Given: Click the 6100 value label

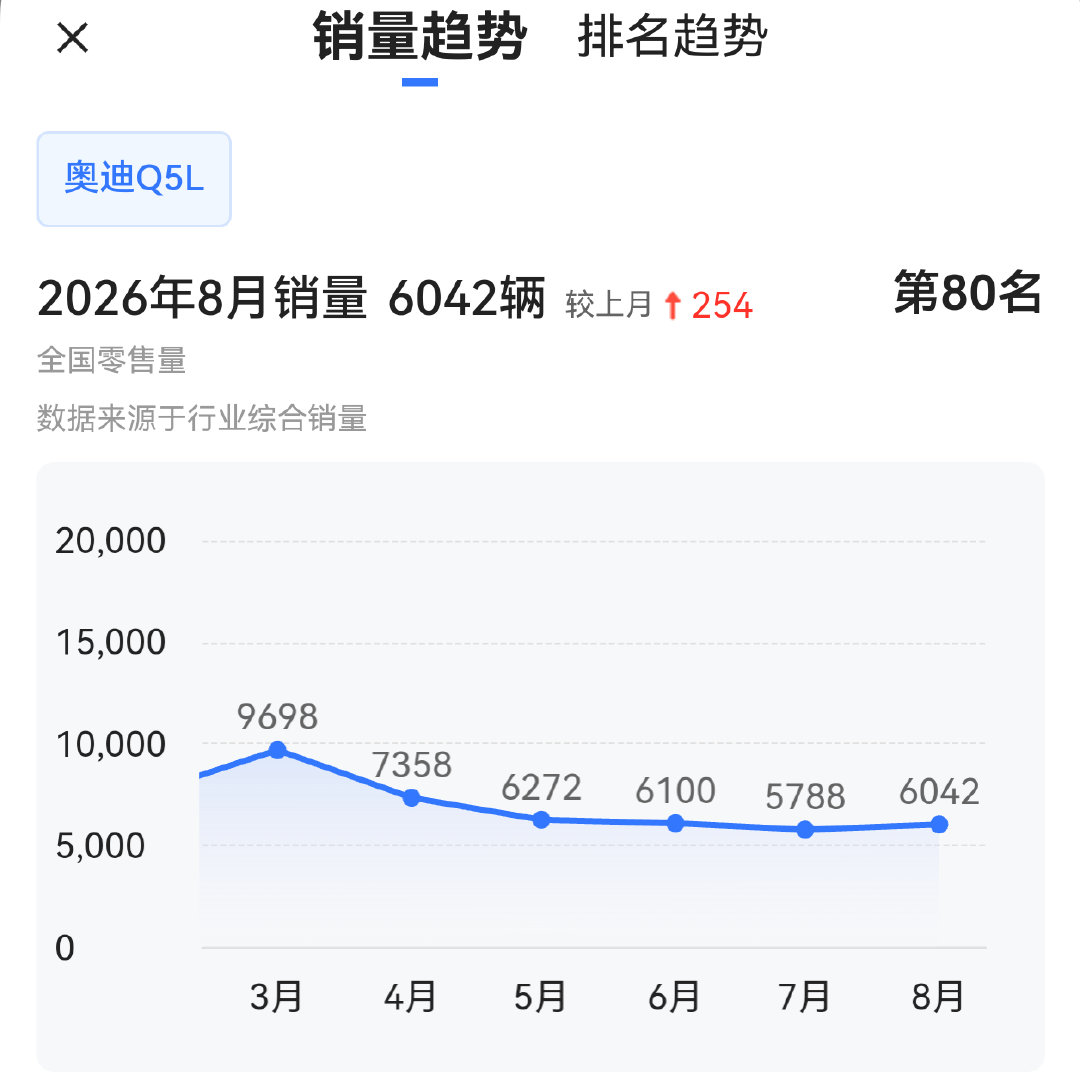Looking at the screenshot, I should (675, 790).
